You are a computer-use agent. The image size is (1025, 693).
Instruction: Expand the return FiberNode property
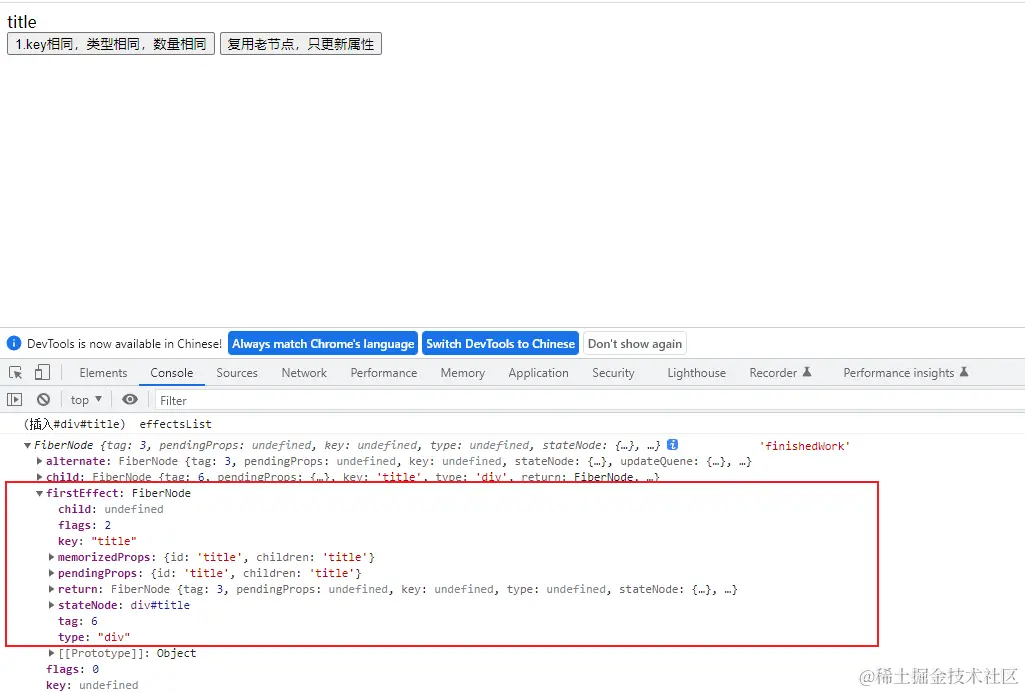click(x=52, y=589)
